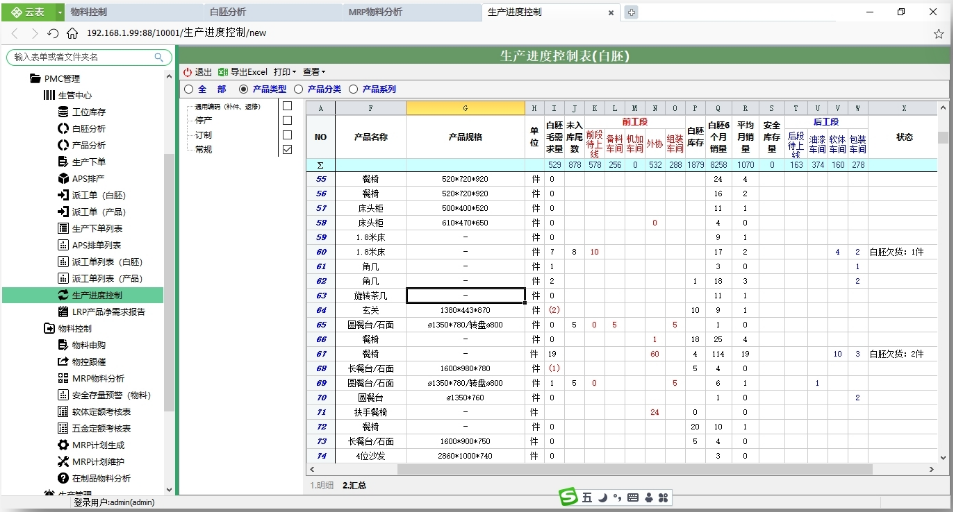
Task: Bookmark page with the star icon
Action: [938, 33]
